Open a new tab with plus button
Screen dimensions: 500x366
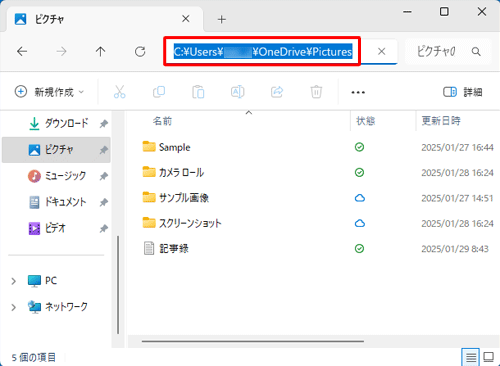click(222, 19)
